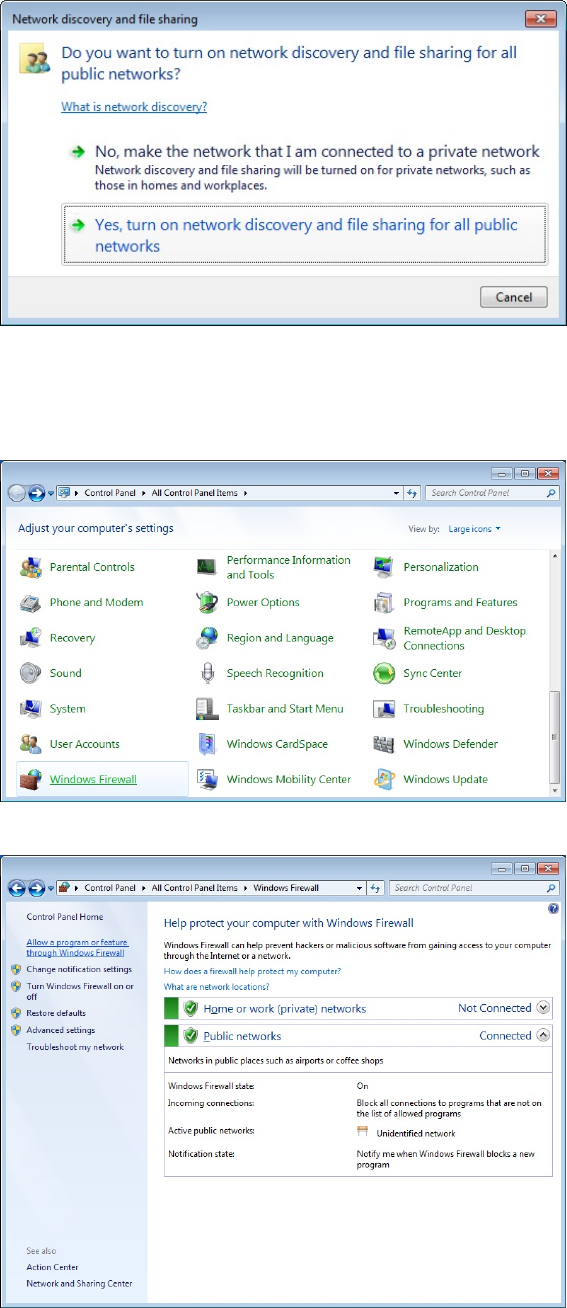Image resolution: width=567 pixels, height=1308 pixels.
Task: Open the System icon
Action: tap(31, 709)
